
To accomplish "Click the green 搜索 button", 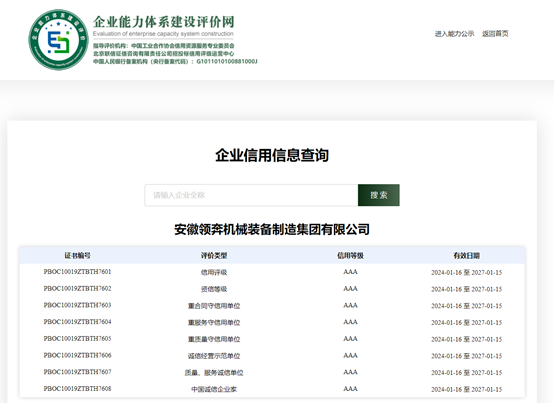I will pos(379,195).
